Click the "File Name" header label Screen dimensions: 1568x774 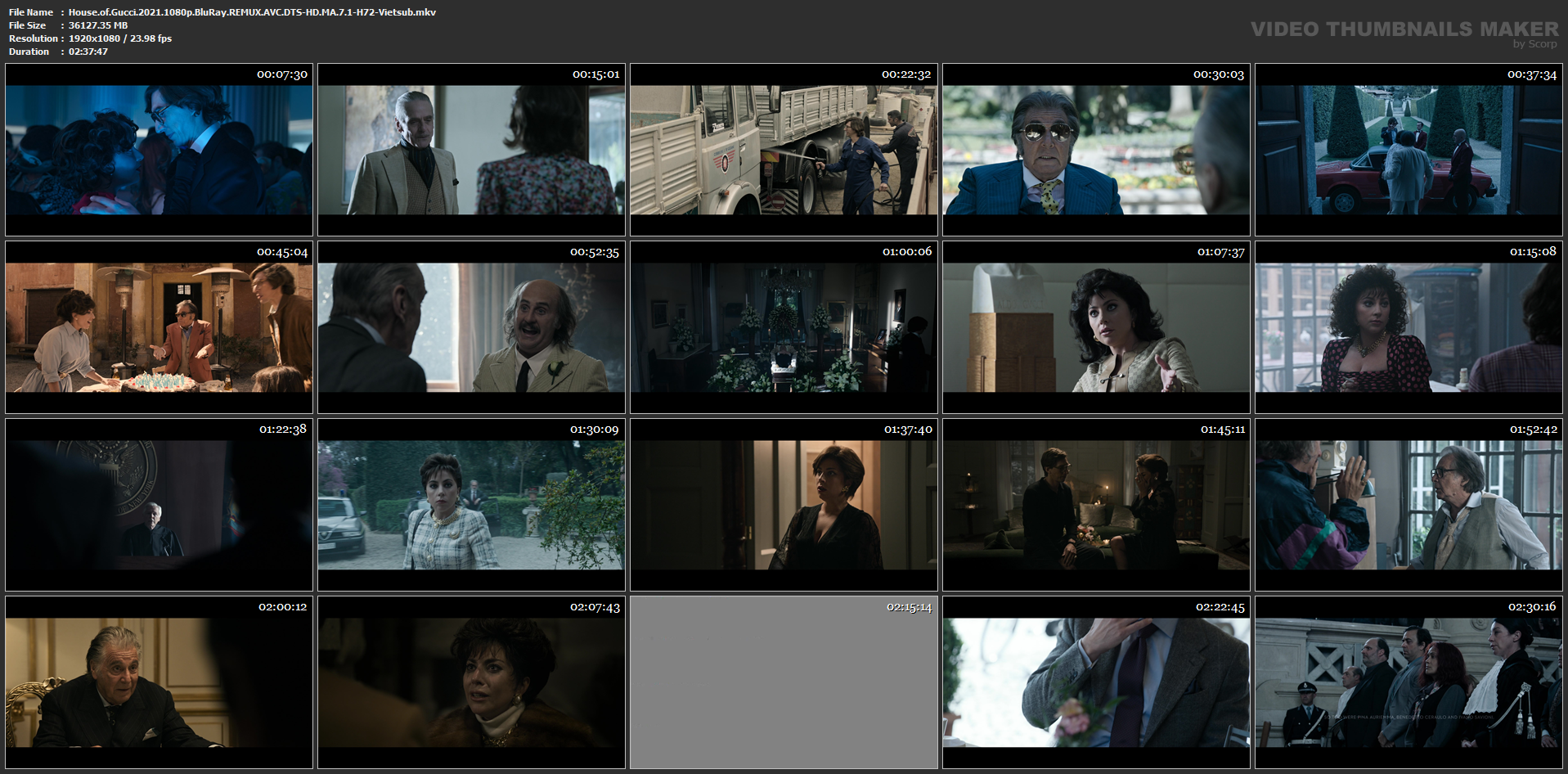(x=31, y=12)
